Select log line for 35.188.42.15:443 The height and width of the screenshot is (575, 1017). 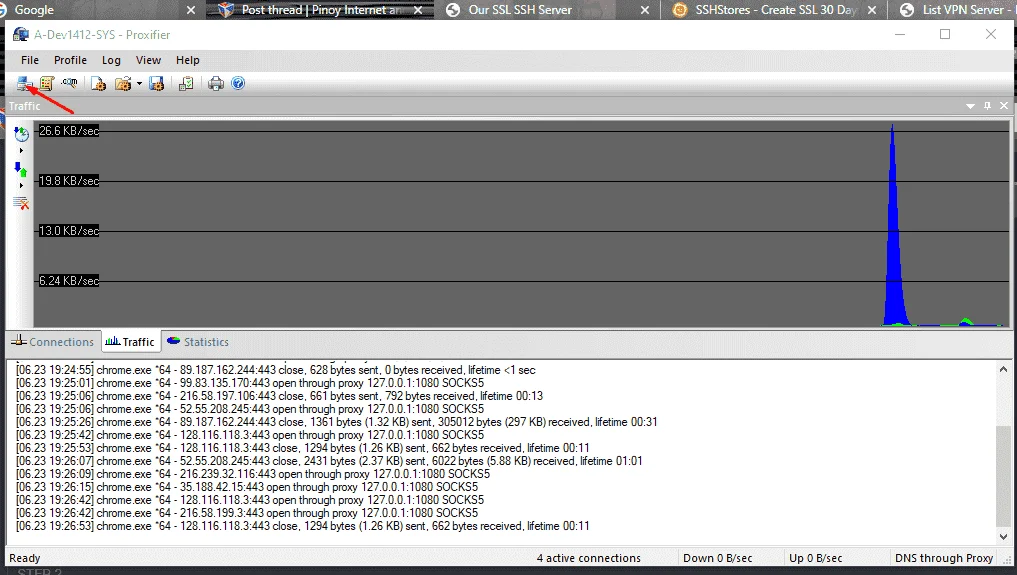click(247, 487)
